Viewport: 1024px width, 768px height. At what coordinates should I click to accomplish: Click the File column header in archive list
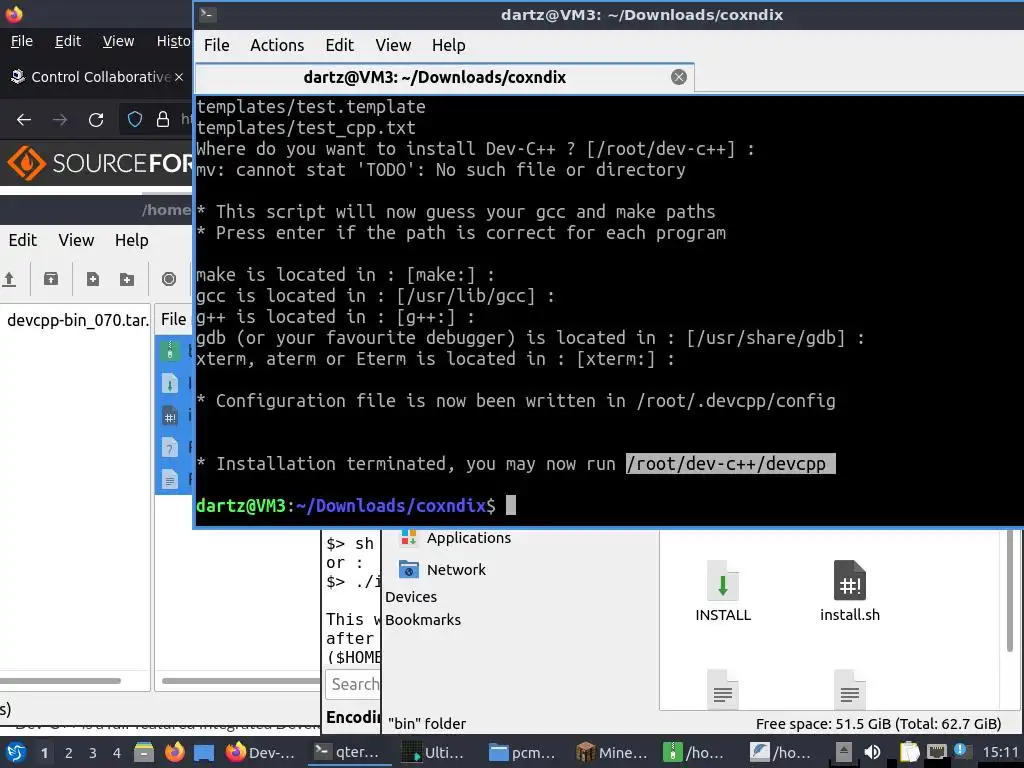(174, 319)
